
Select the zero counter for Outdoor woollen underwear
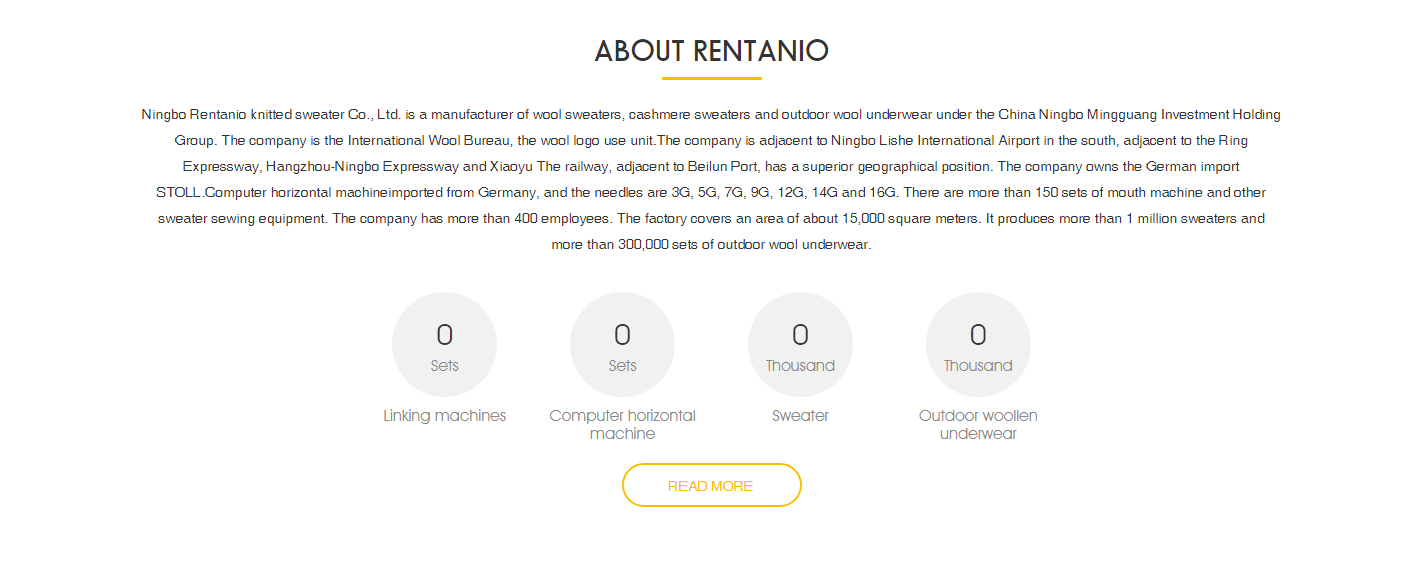point(978,335)
